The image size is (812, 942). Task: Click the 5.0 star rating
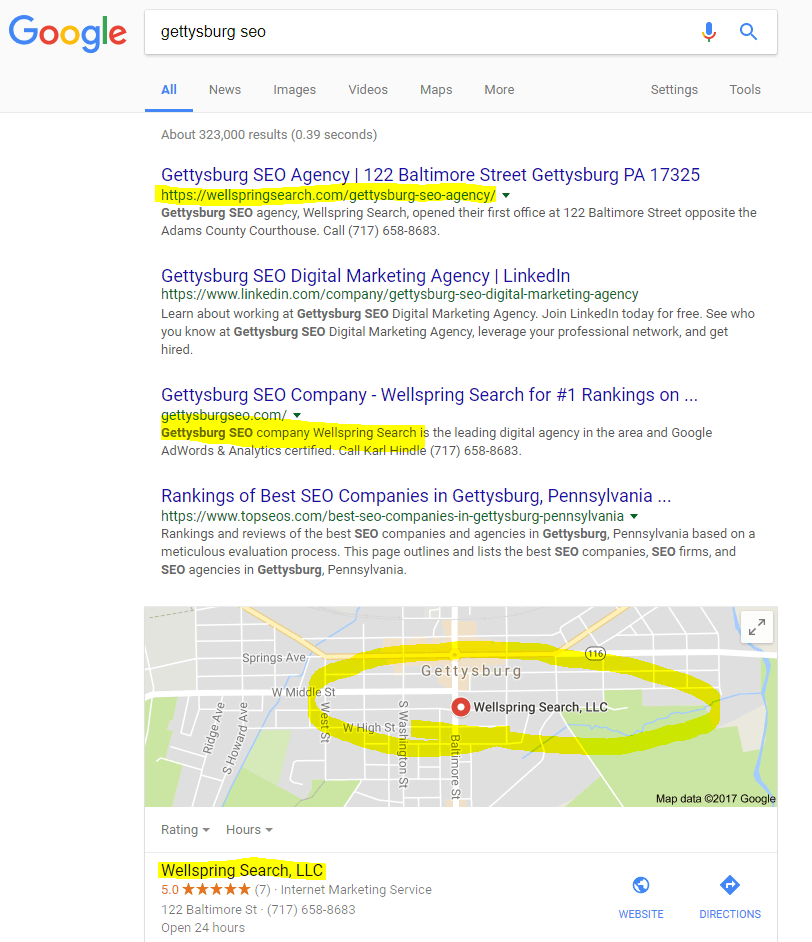[205, 889]
